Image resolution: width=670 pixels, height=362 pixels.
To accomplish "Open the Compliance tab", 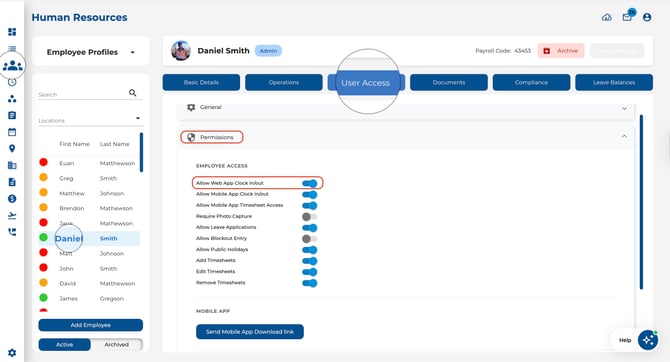I will click(x=531, y=82).
